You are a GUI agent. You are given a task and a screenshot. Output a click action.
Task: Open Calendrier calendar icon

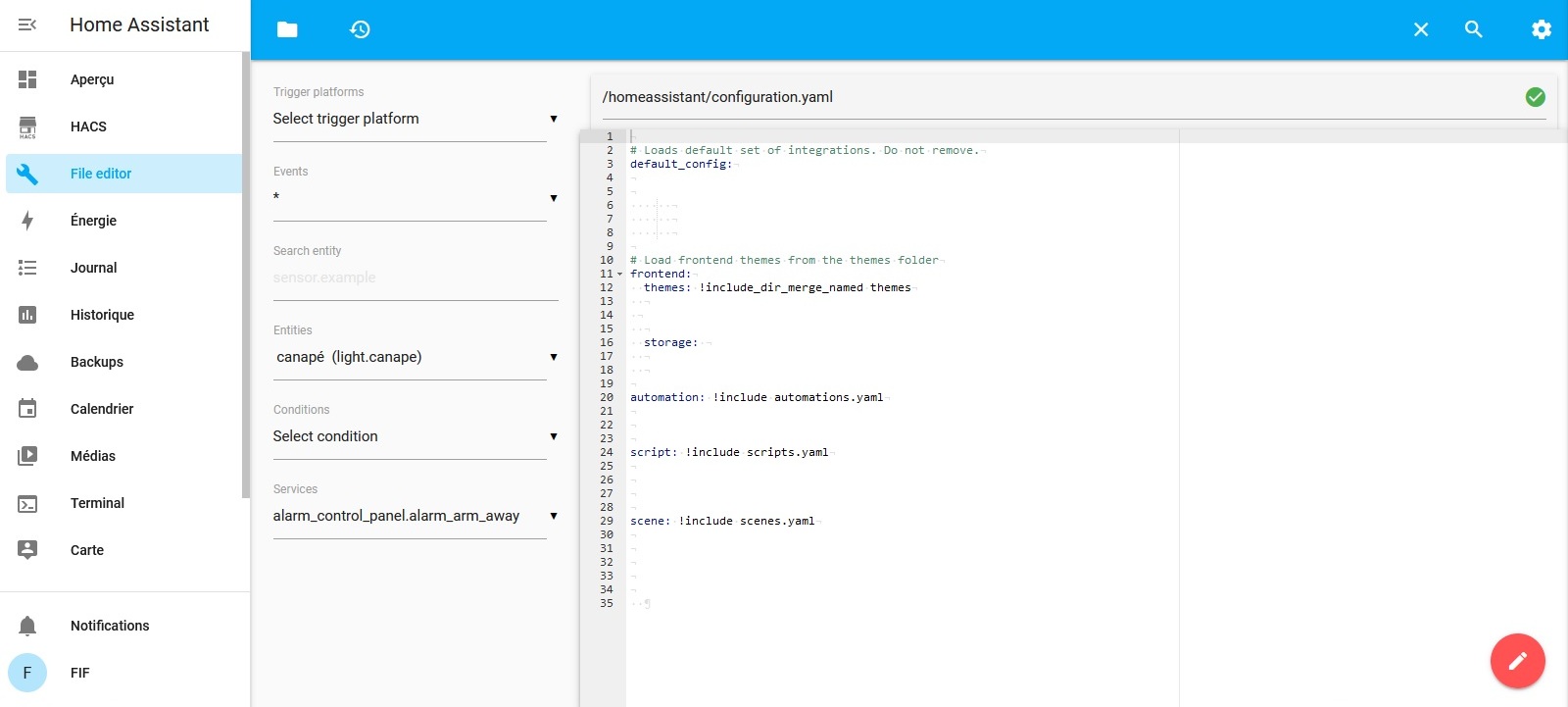(27, 409)
